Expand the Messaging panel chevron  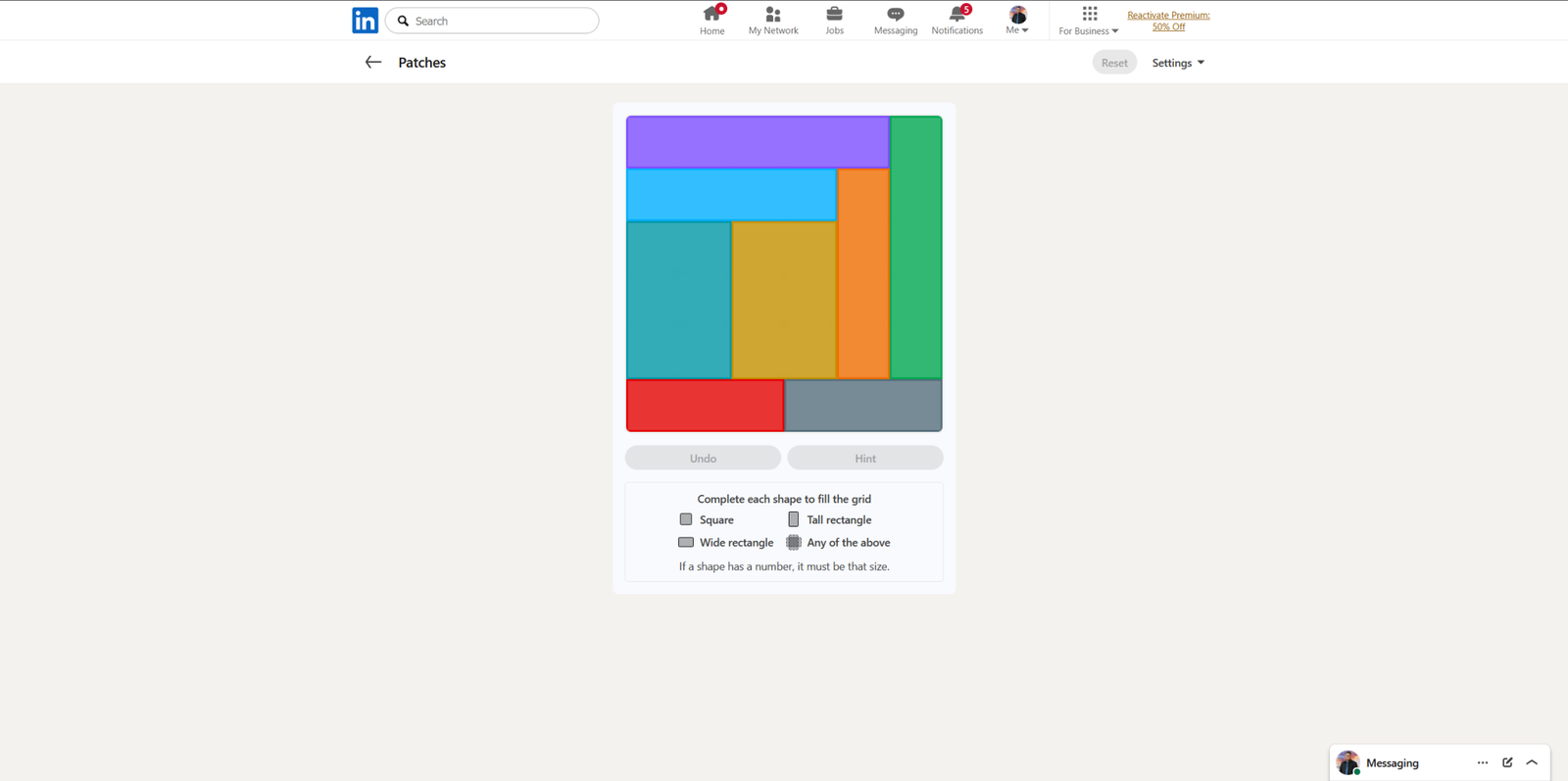click(1532, 762)
